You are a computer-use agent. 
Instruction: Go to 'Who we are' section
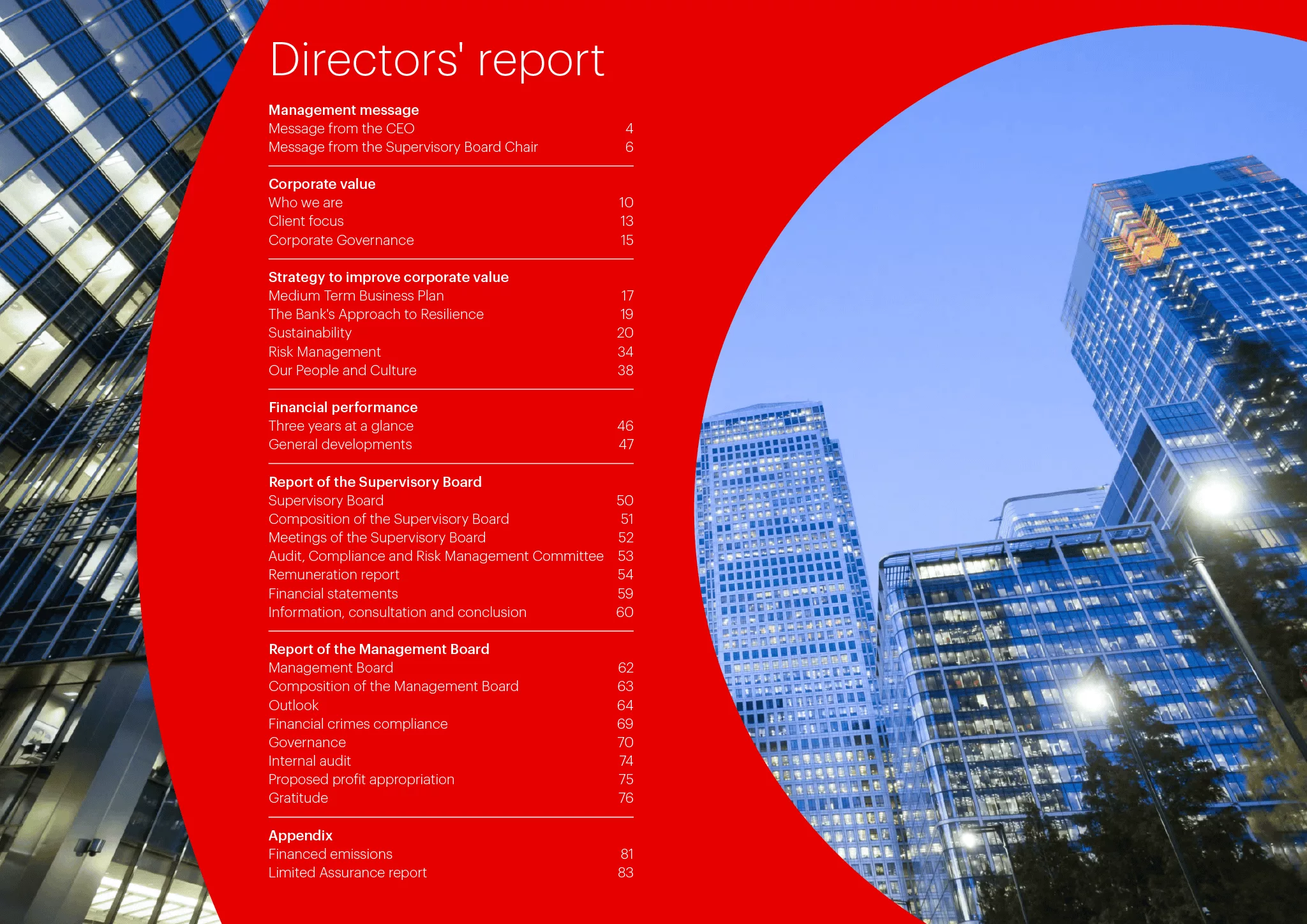(x=451, y=203)
